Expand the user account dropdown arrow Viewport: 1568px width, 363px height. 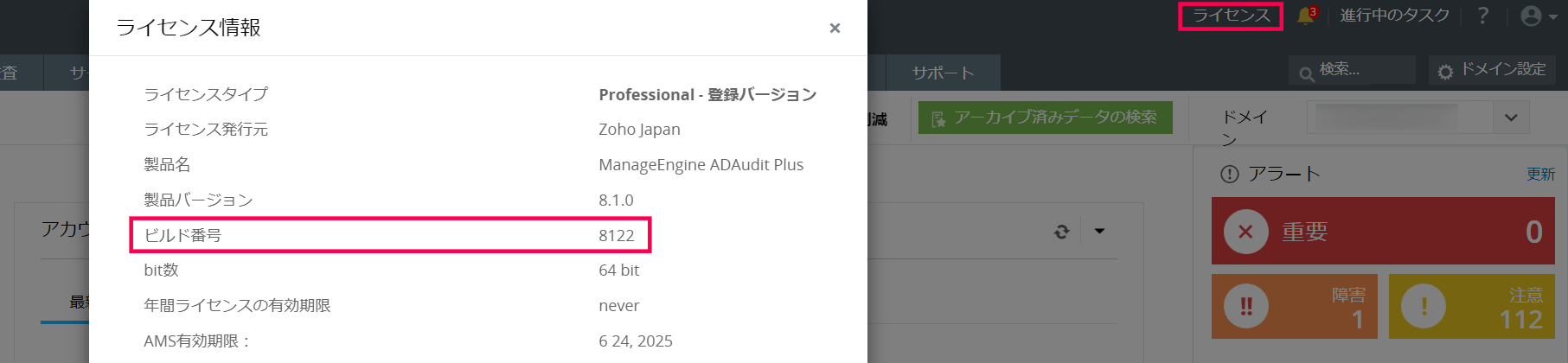point(1552,16)
